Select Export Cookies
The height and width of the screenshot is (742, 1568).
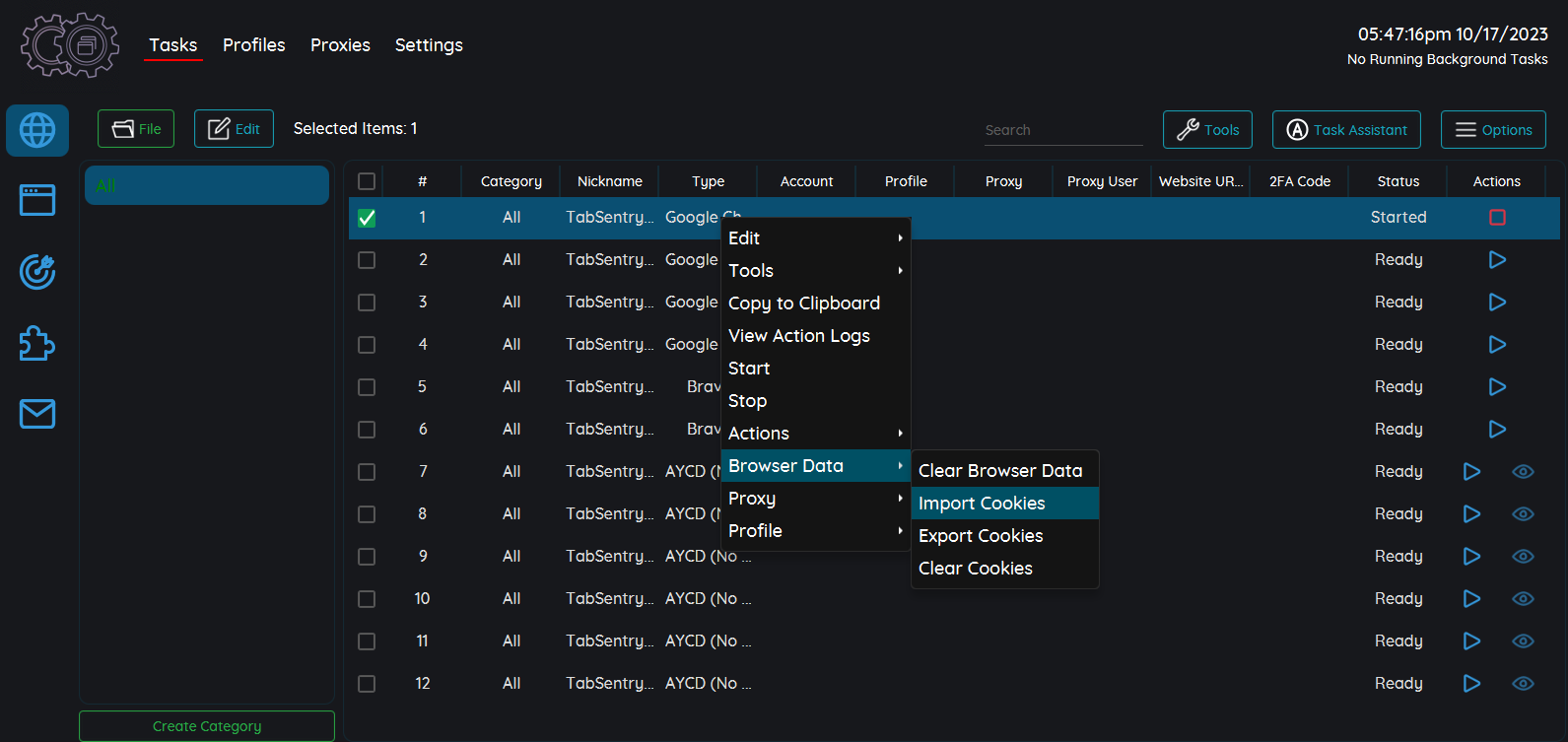(1005, 536)
